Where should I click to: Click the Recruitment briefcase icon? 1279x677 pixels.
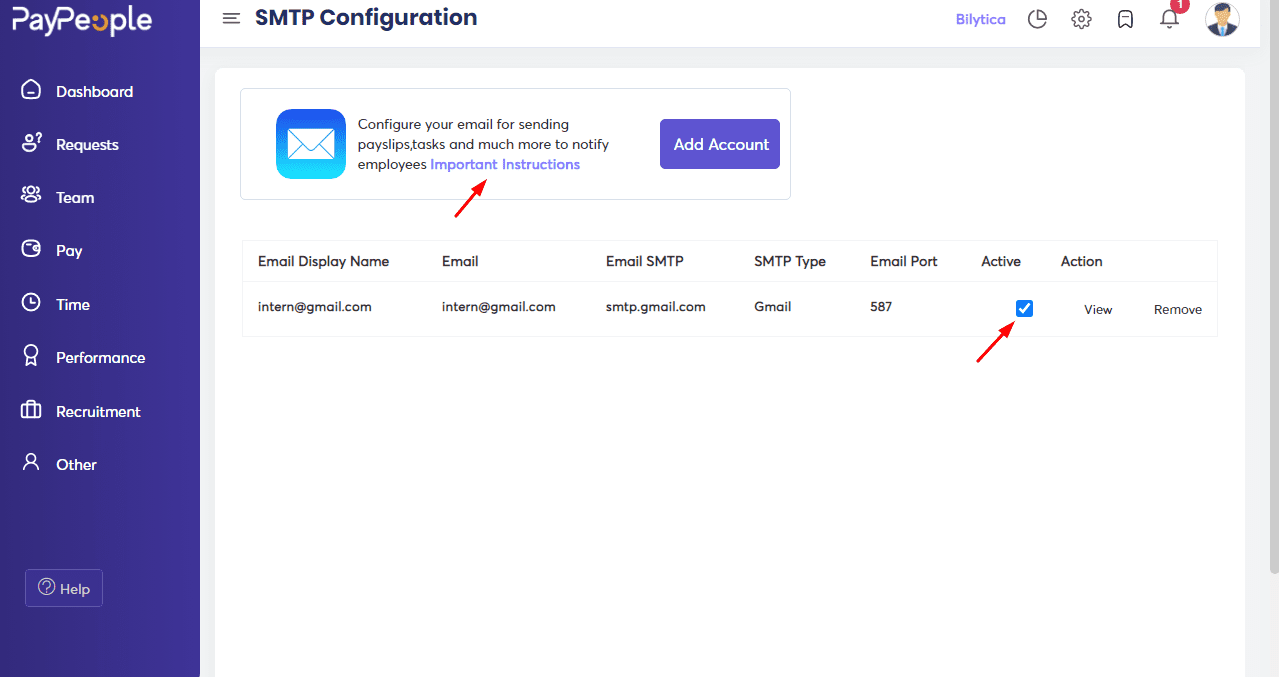[x=31, y=410]
